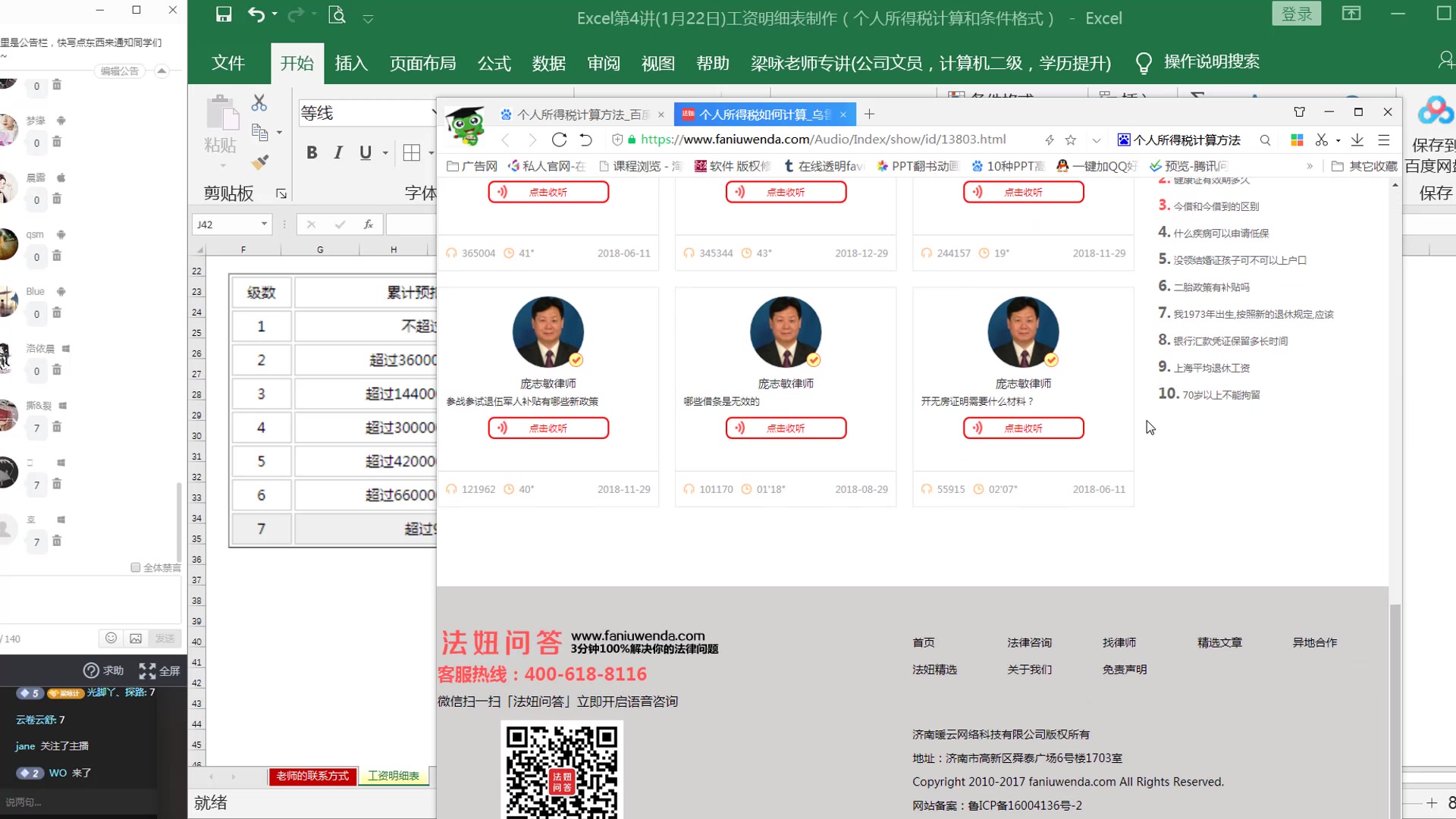Expand the Copy options dropdown arrow
The height and width of the screenshot is (819, 1456).
[279, 133]
